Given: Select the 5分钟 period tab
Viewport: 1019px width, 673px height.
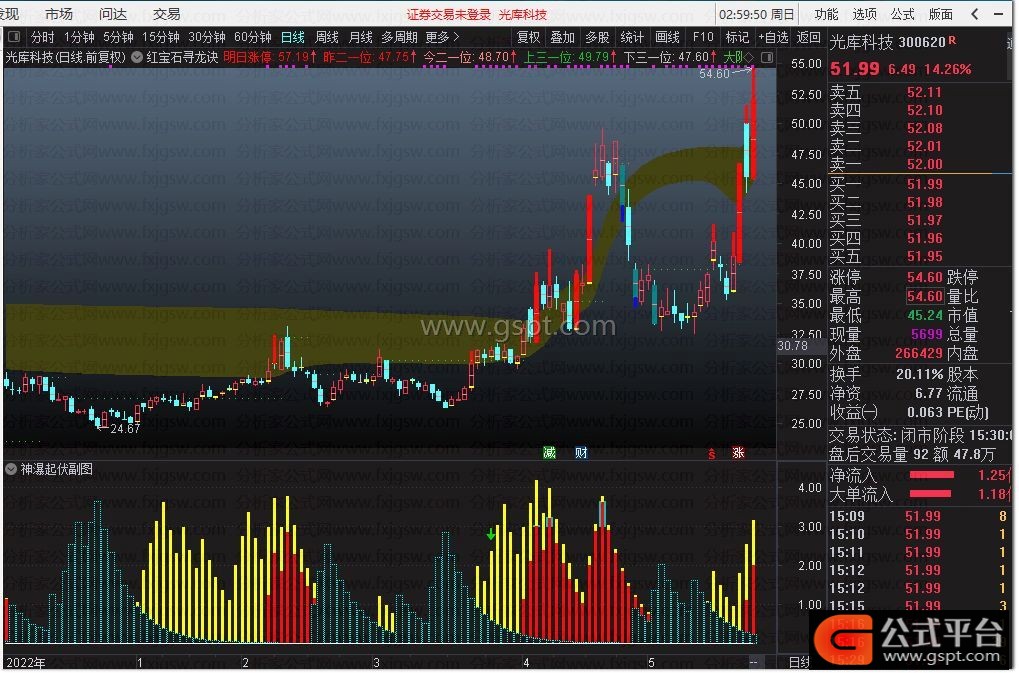Looking at the screenshot, I should (x=118, y=38).
